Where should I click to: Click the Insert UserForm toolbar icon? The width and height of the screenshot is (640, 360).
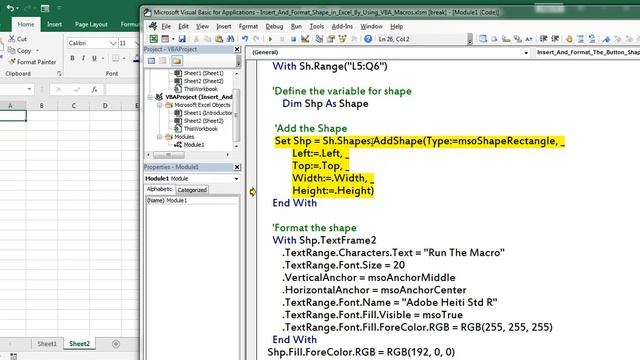click(165, 39)
